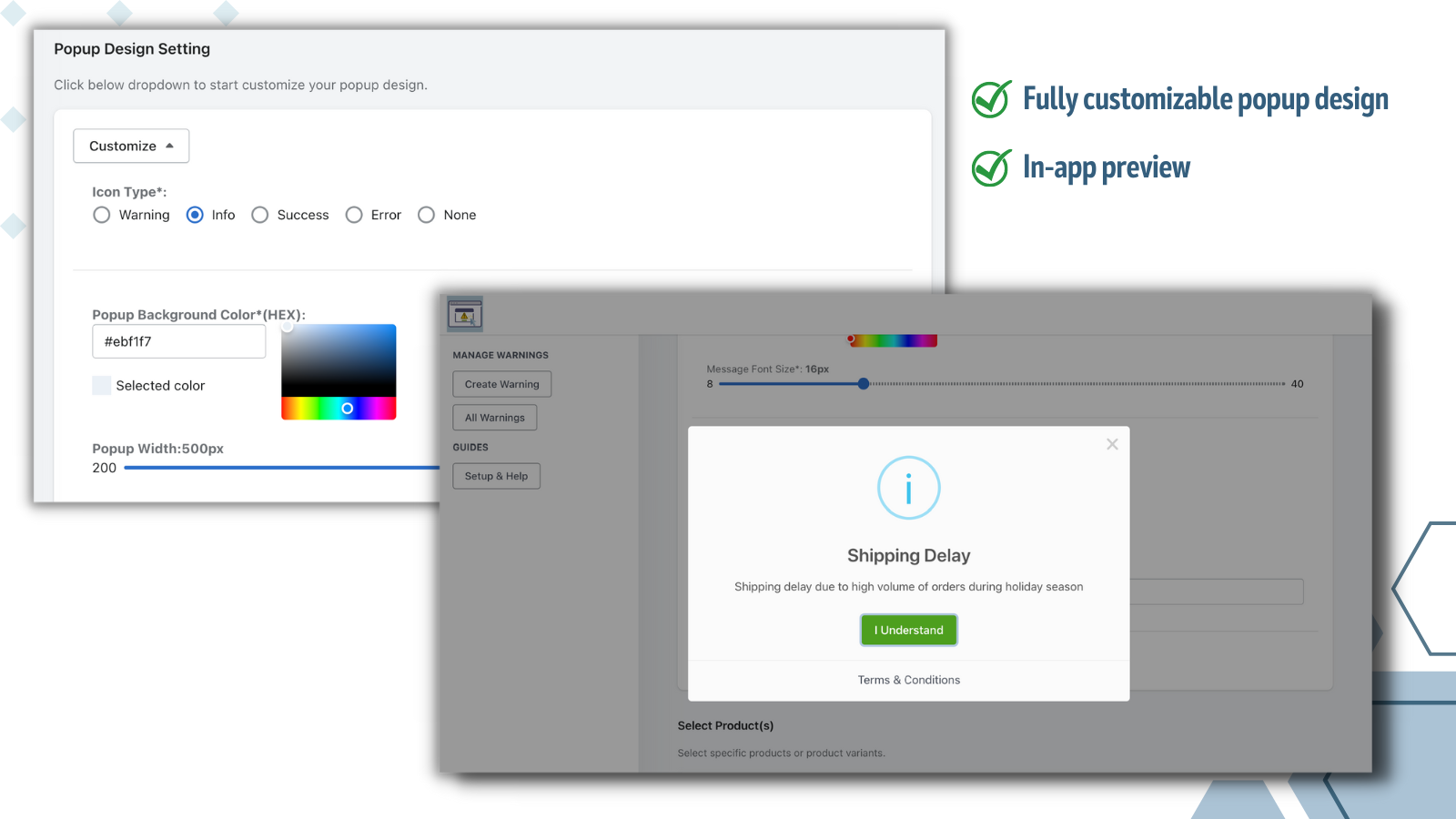Screen dimensions: 1456x819
Task: Click the blue info icon in the Shipping Delay popup
Action: (908, 487)
